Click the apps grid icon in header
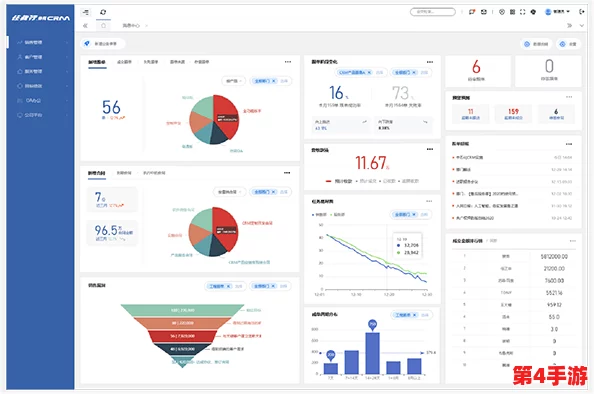This screenshot has width=594, height=394. tap(512, 12)
